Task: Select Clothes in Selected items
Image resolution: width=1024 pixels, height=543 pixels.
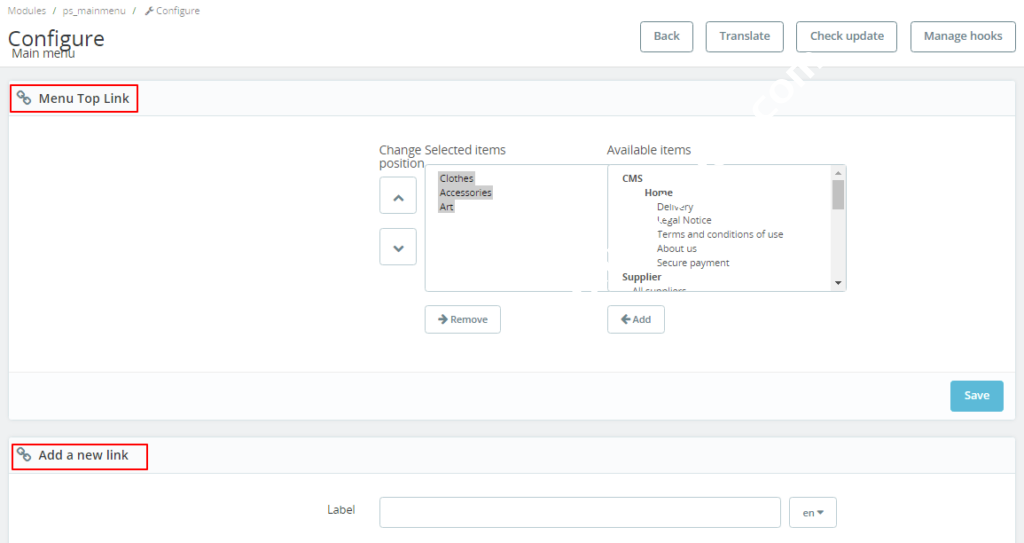Action: point(457,178)
